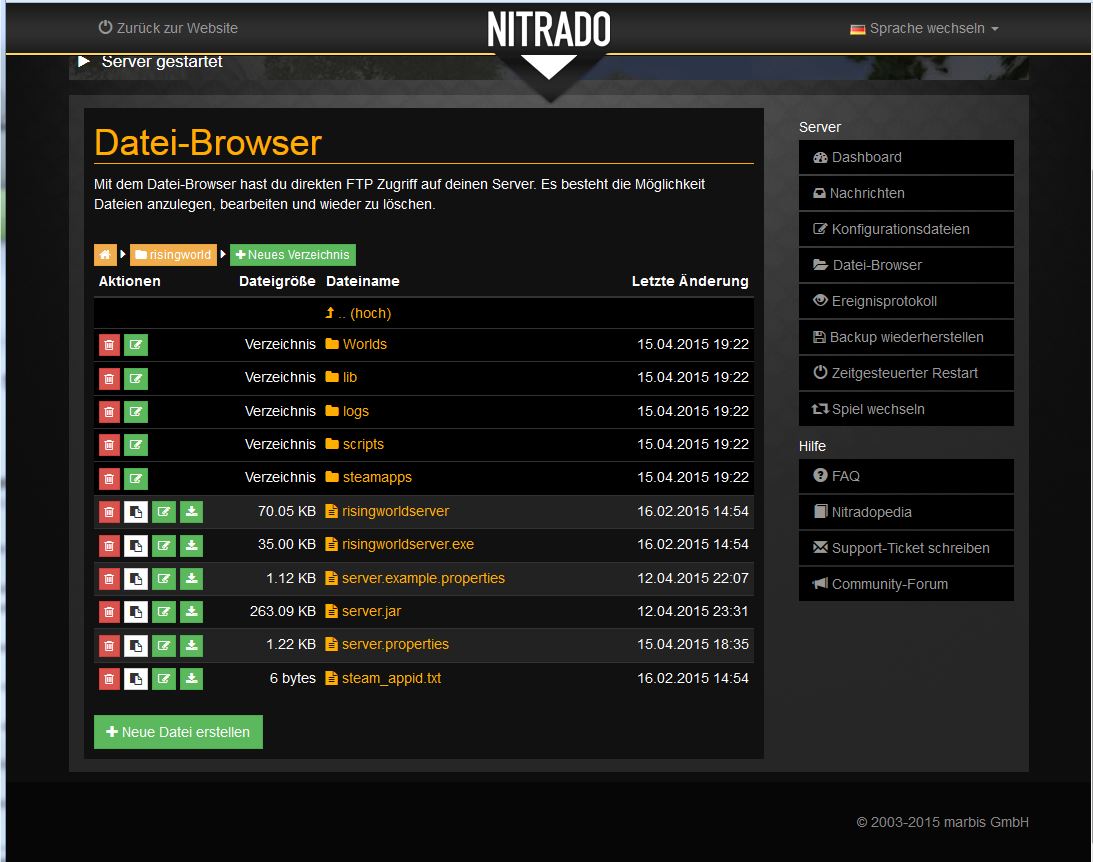1093x862 pixels.
Task: Select Konfigurationsdateien in the sidebar
Action: coord(900,229)
